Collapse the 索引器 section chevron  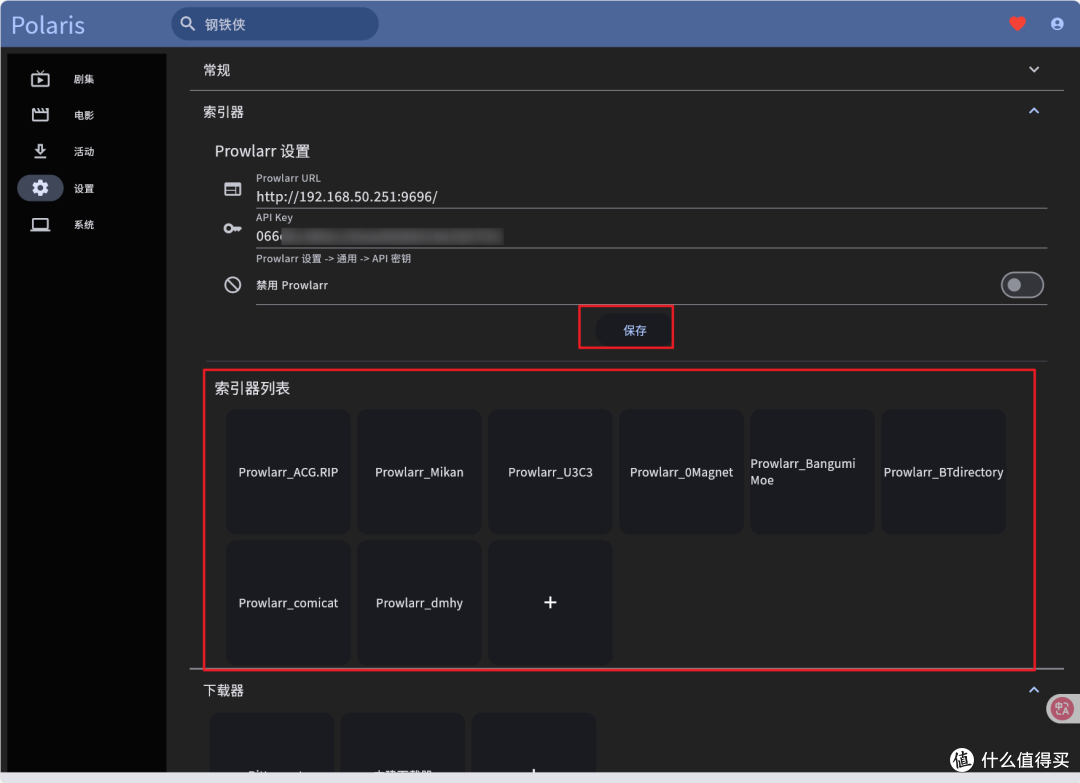(1034, 111)
